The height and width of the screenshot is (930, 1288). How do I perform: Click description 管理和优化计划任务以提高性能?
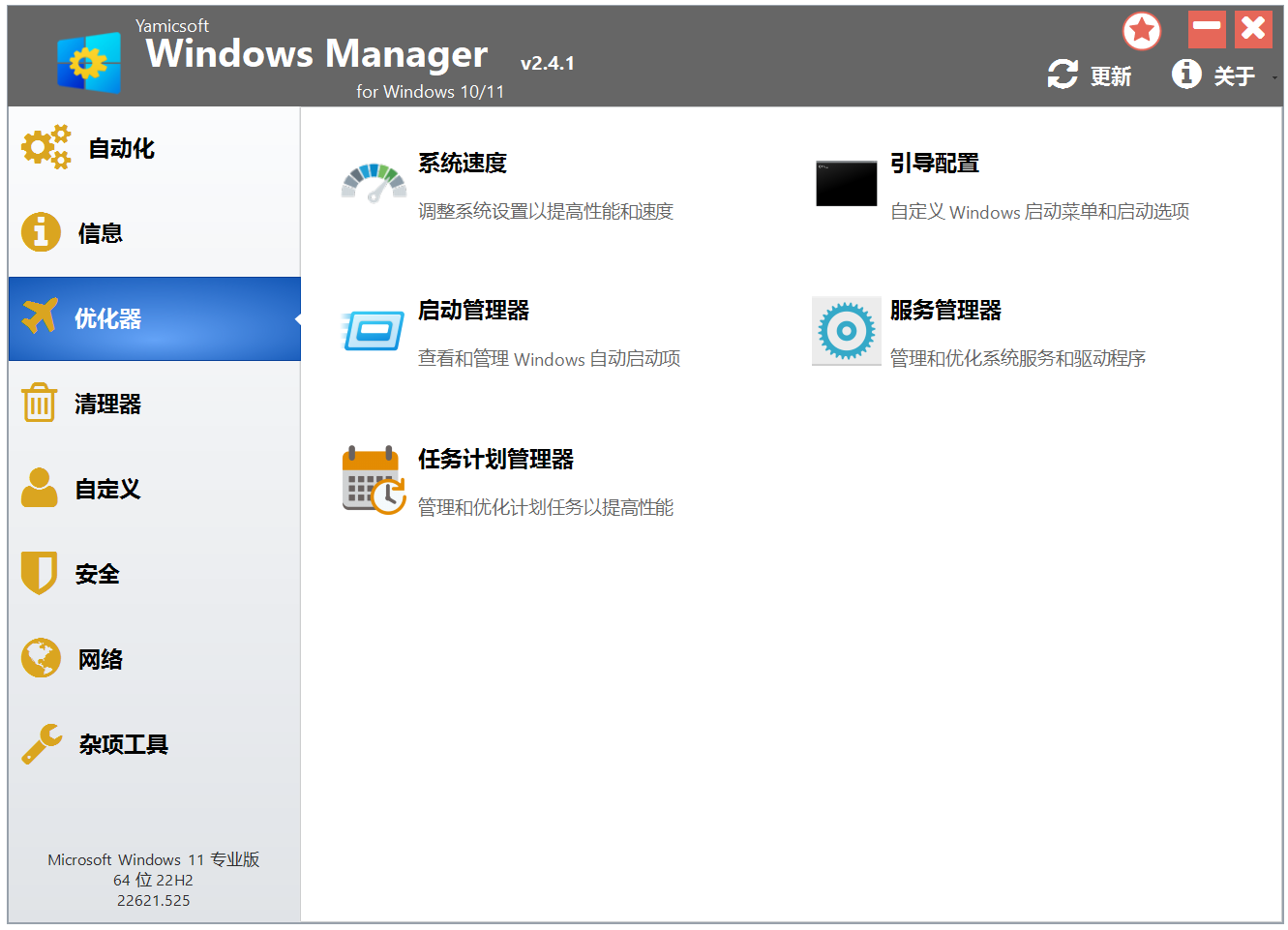click(x=546, y=507)
